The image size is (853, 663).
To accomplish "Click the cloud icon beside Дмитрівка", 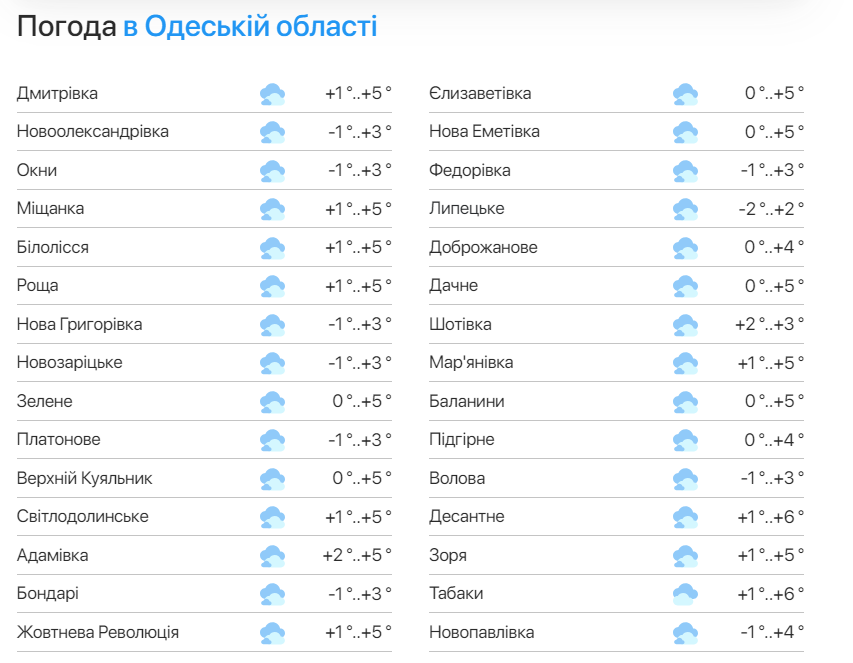I will [272, 94].
